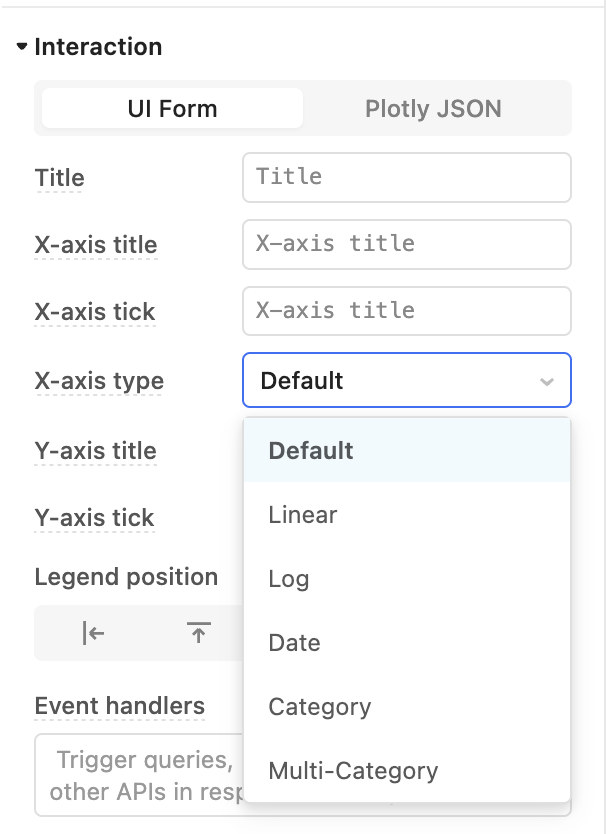Select legend top-align position icon

pos(198,633)
